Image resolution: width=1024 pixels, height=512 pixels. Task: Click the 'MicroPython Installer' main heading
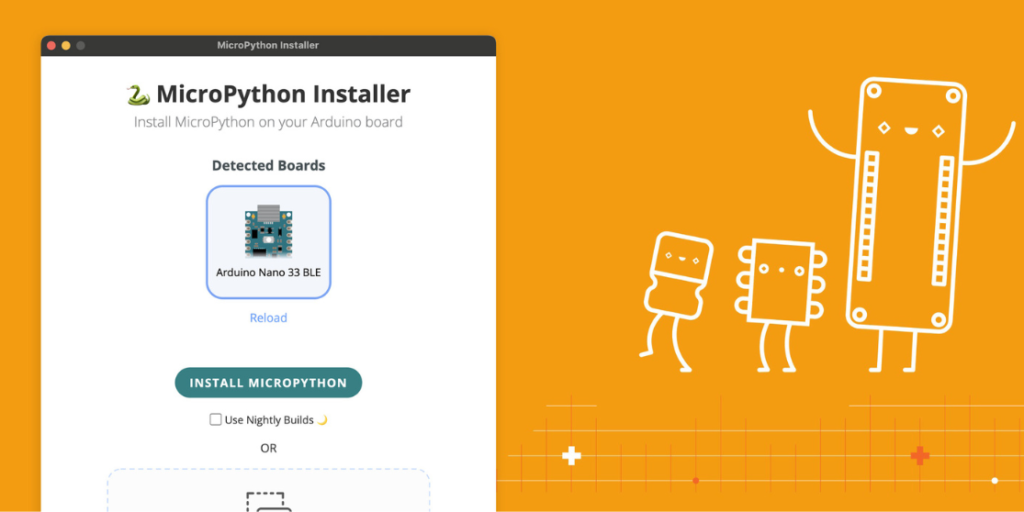283,95
